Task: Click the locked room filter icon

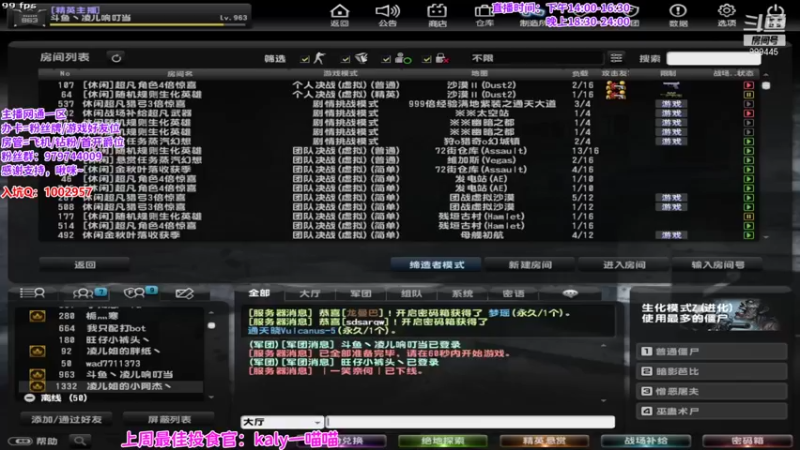Action: tap(442, 58)
